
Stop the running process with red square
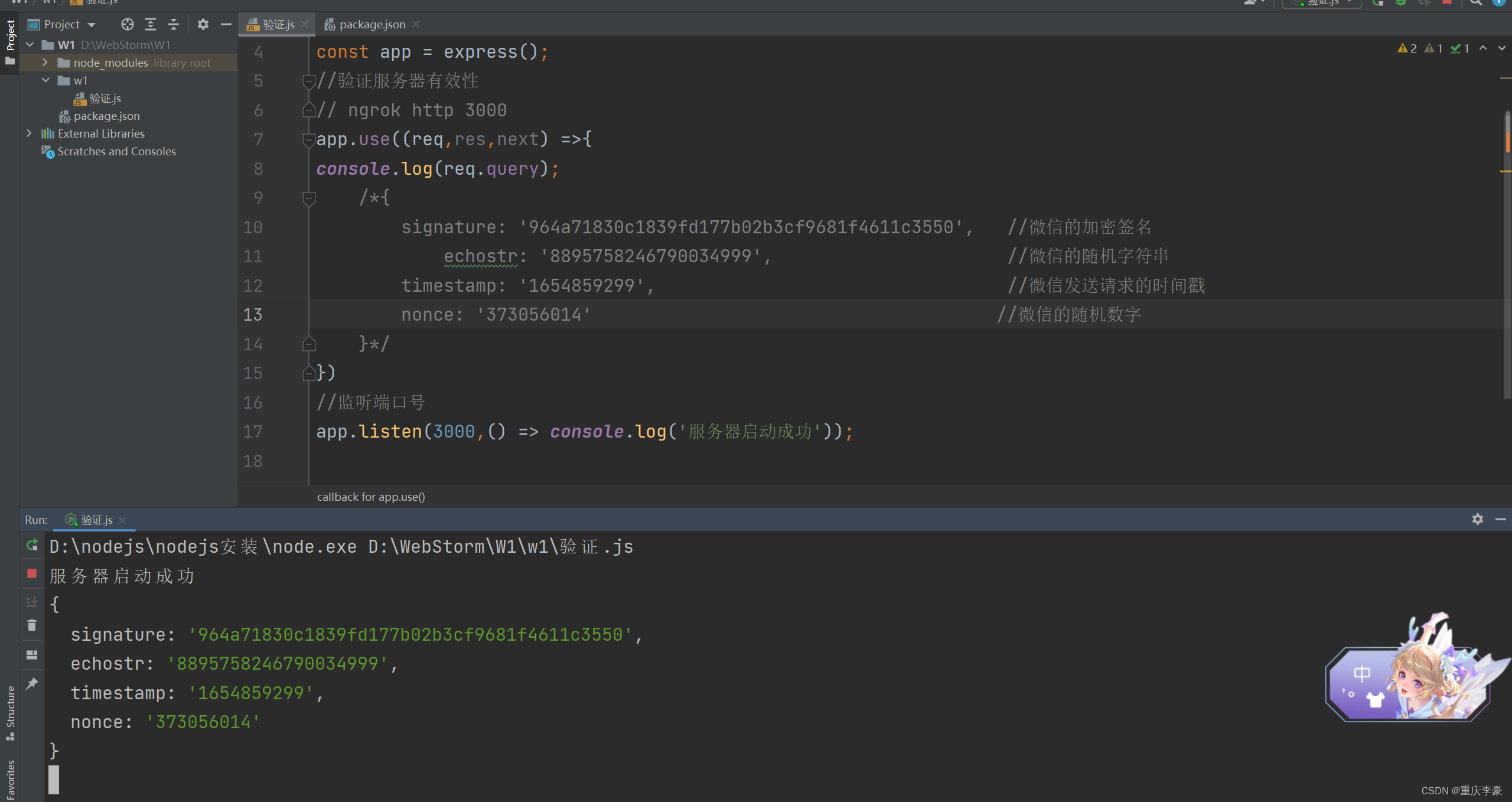click(32, 573)
